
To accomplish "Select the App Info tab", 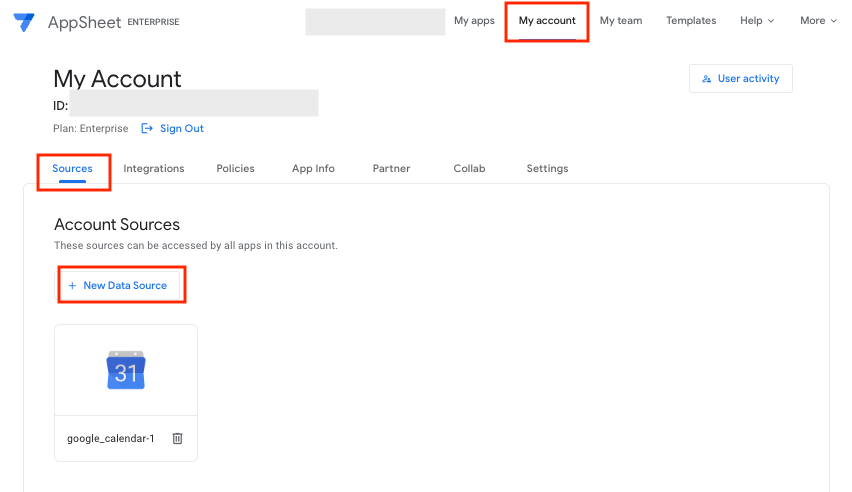I will point(313,169).
